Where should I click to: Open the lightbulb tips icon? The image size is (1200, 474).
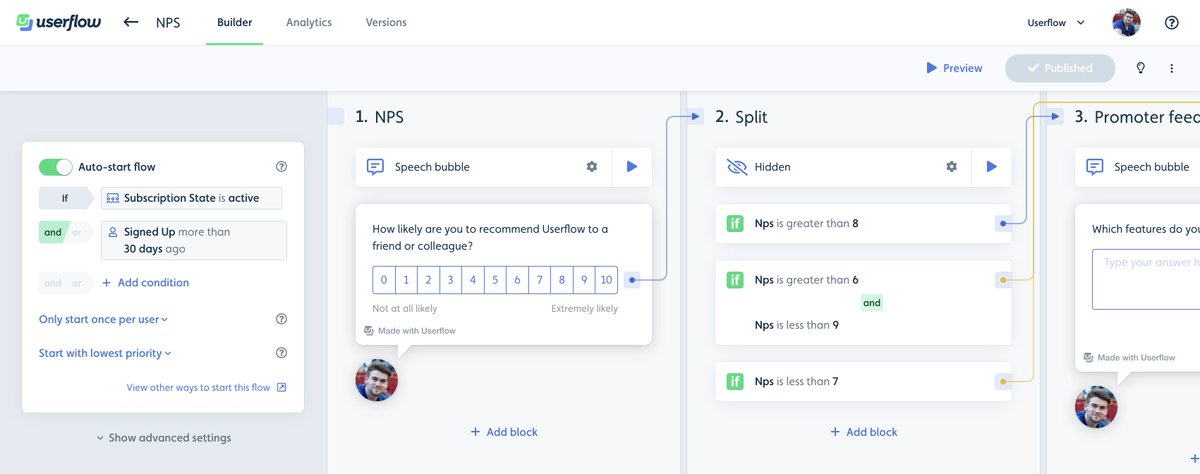[x=1140, y=68]
